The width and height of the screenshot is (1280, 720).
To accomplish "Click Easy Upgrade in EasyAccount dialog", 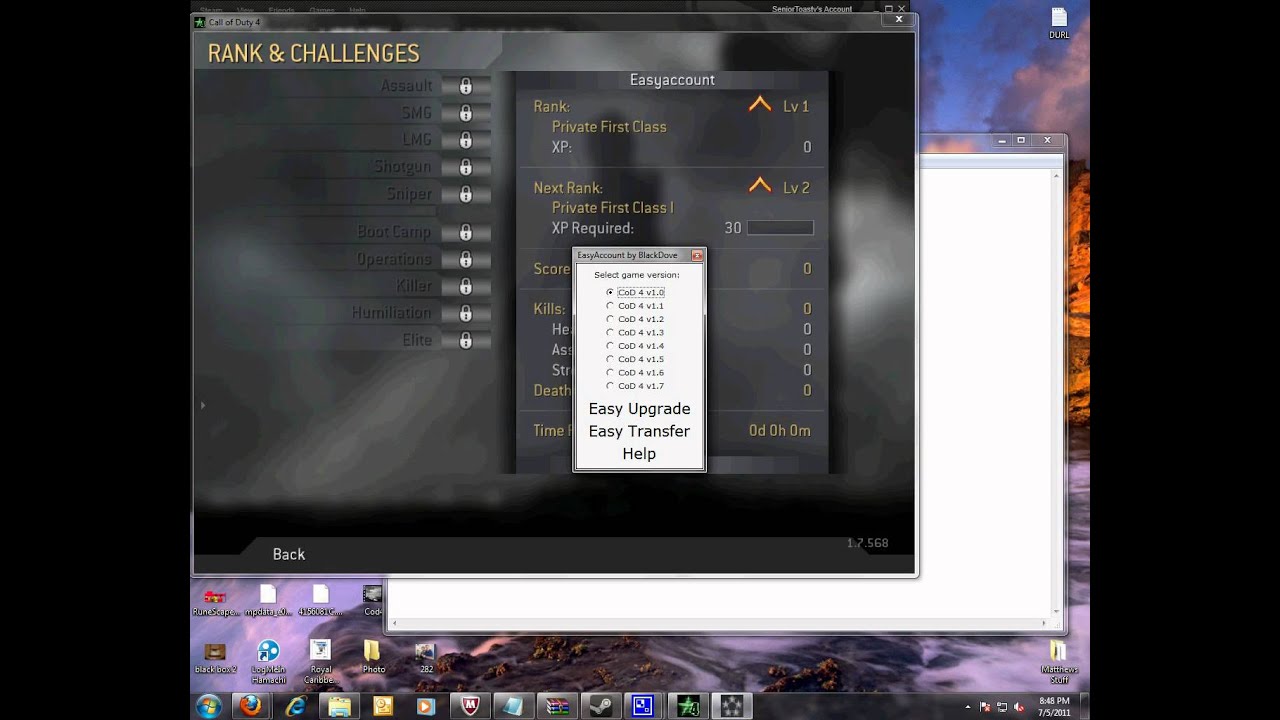I will tap(639, 409).
